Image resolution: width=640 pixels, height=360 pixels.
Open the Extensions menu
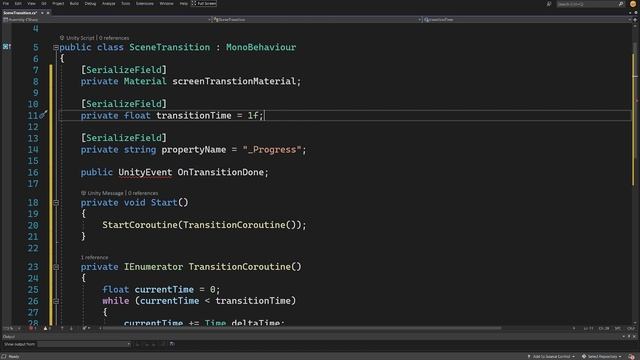click(x=144, y=3)
